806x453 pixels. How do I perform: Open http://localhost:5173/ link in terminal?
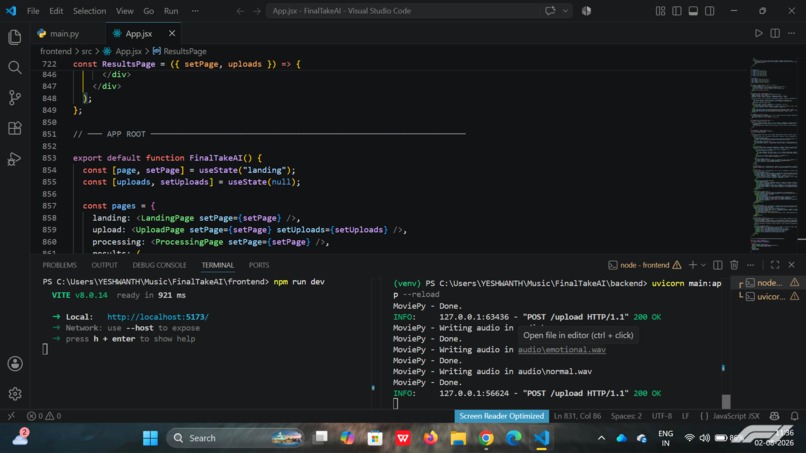[158, 317]
